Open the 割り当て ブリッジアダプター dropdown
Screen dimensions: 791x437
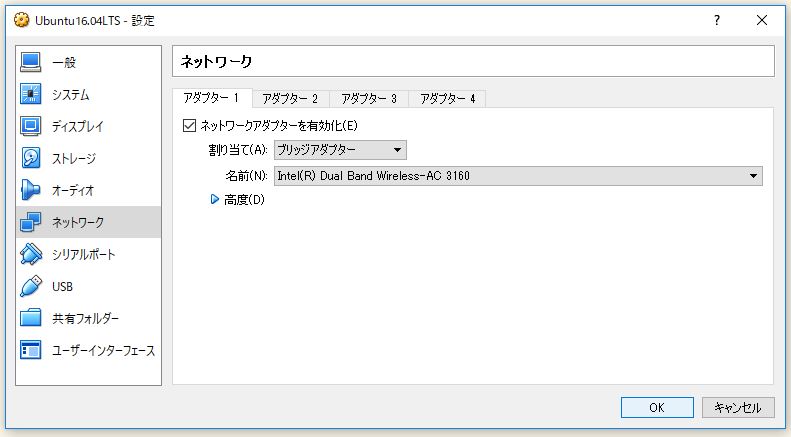click(x=340, y=150)
